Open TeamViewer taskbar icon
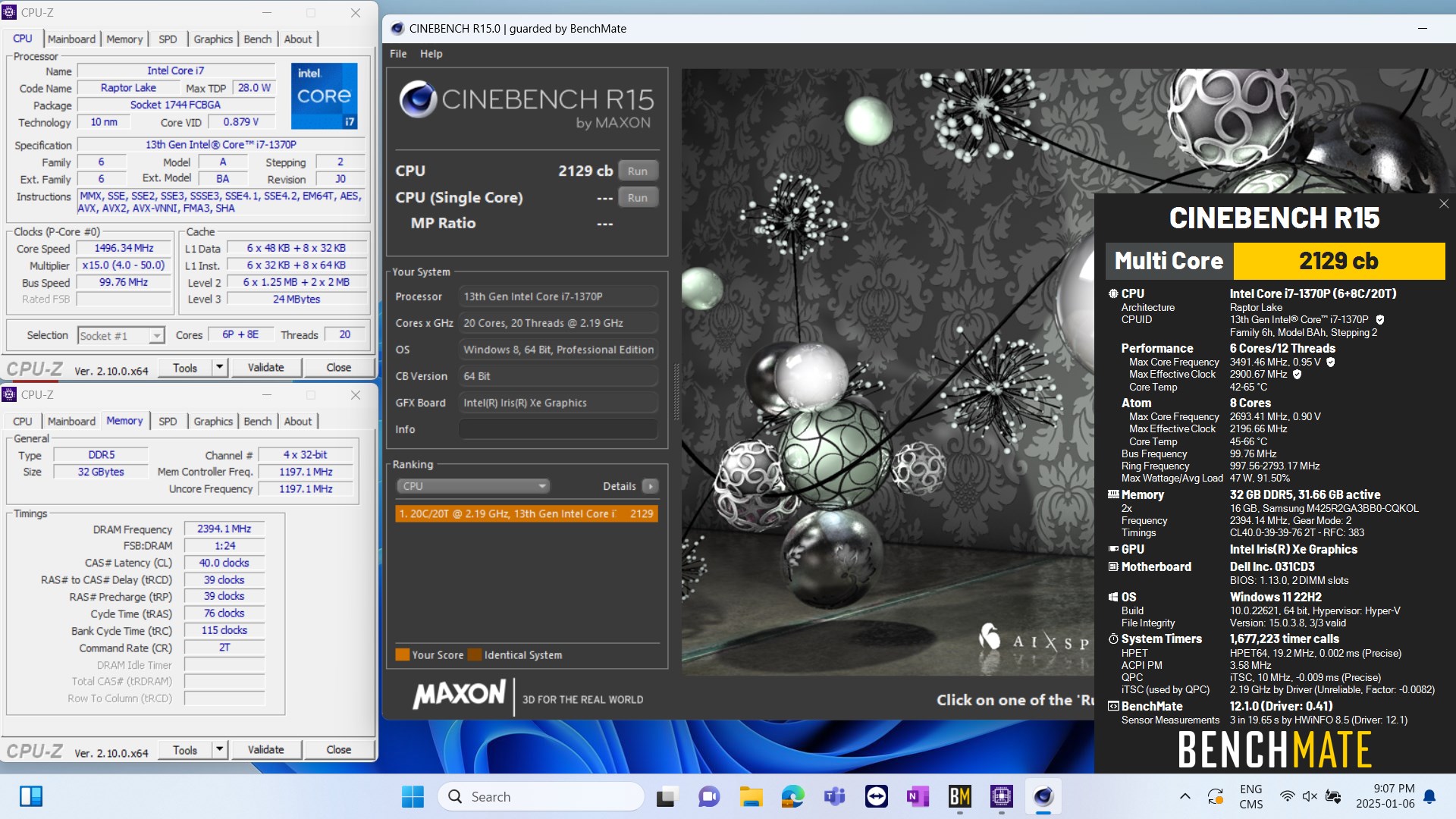The height and width of the screenshot is (819, 1456). pyautogui.click(x=876, y=796)
